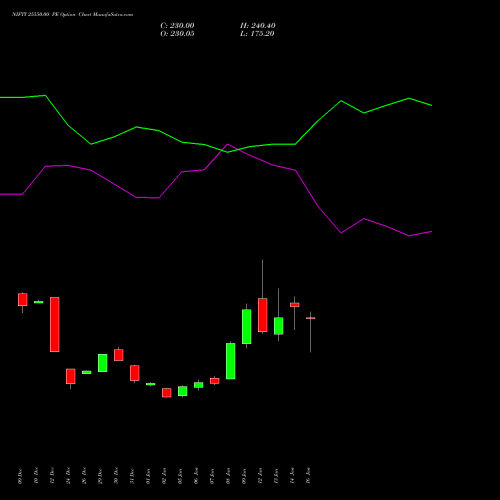Click the 01 Jan date label

click(149, 476)
